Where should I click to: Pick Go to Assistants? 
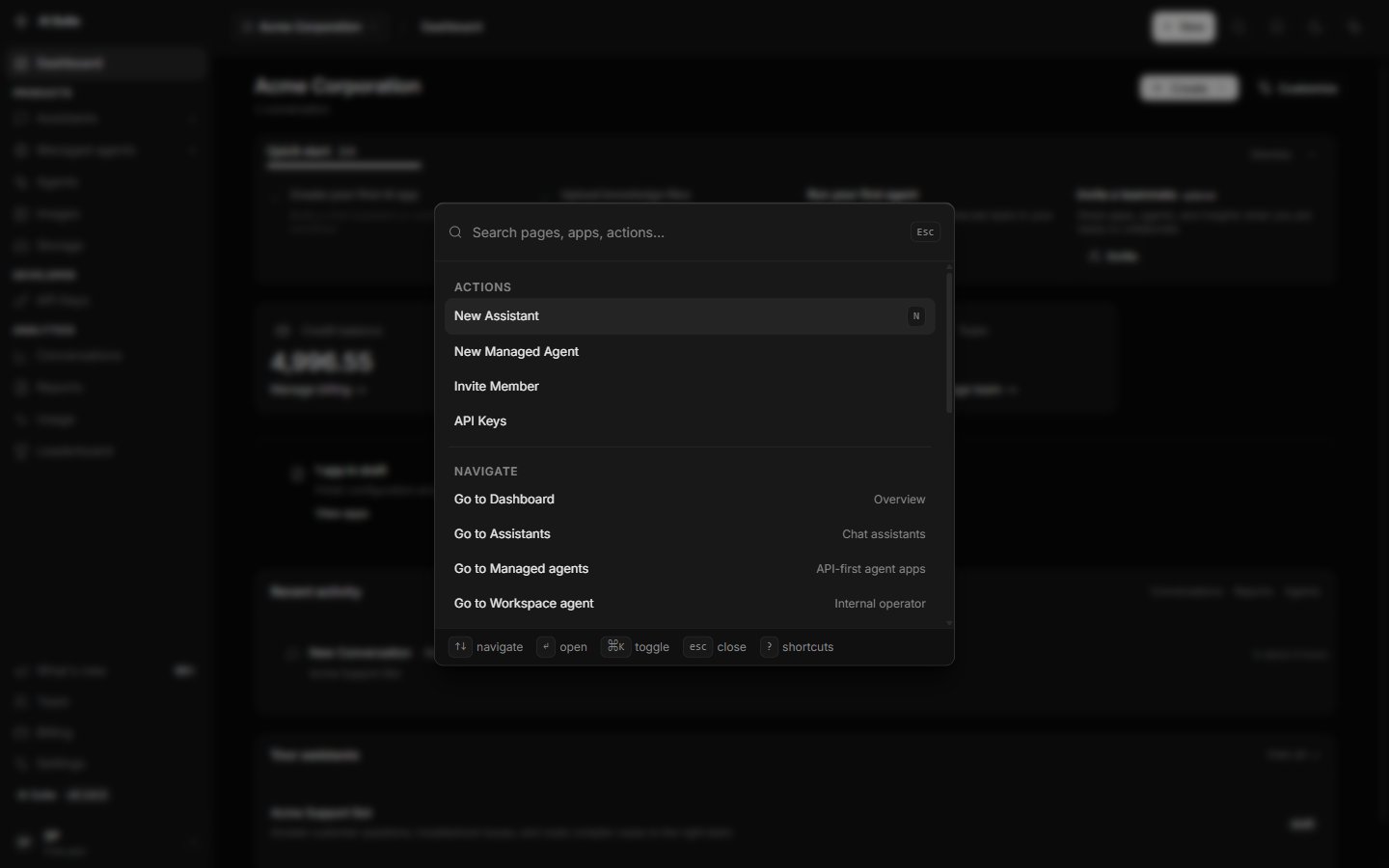coord(690,534)
